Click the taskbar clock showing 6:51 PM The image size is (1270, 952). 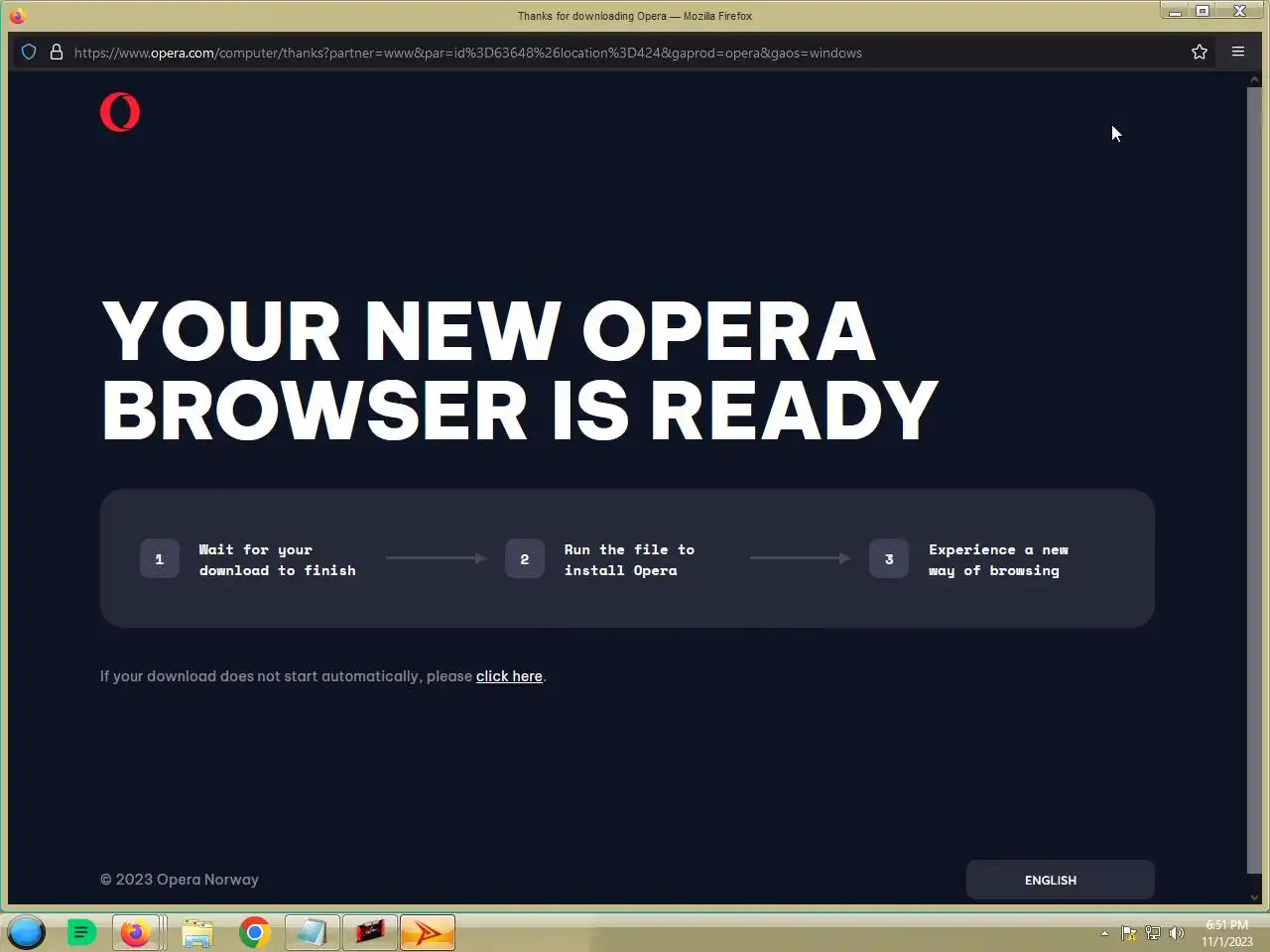pyautogui.click(x=1227, y=933)
